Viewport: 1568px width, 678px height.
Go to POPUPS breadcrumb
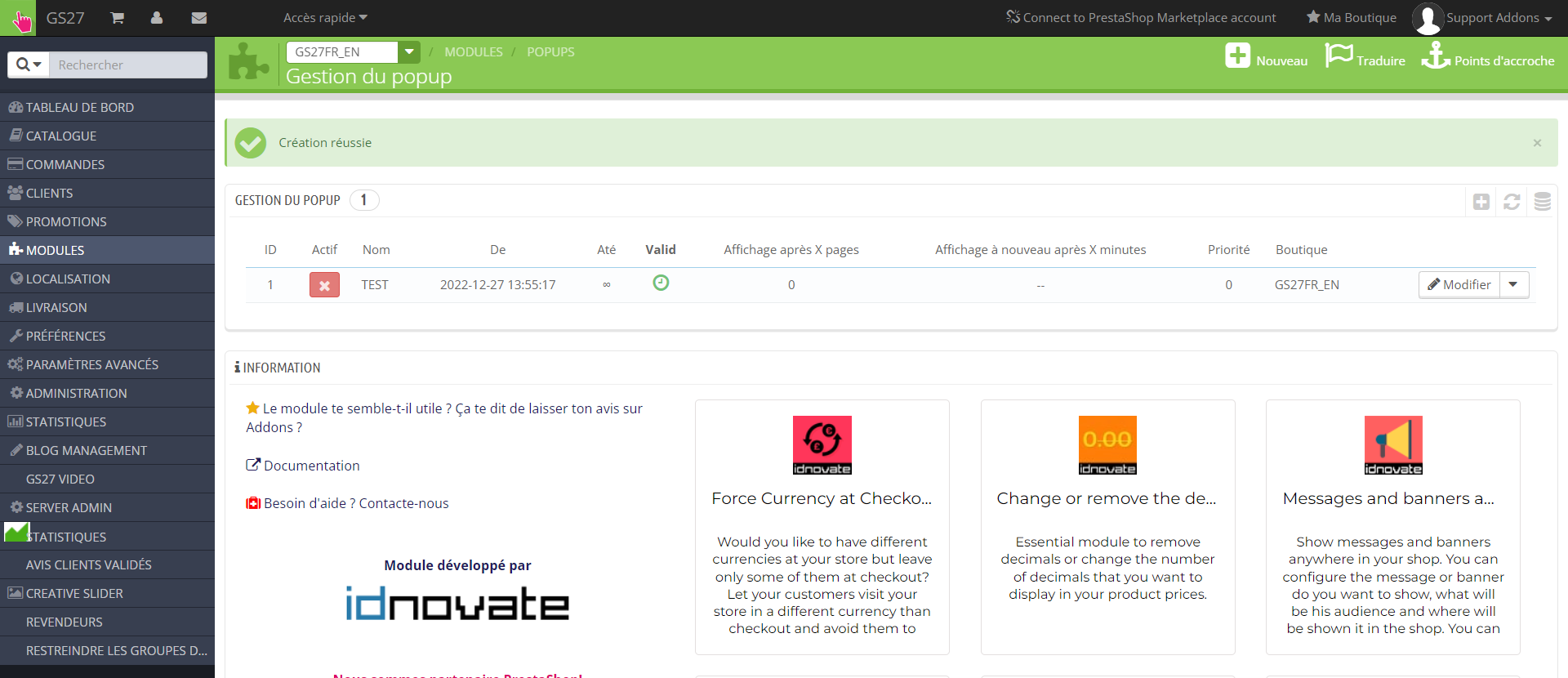click(x=550, y=52)
